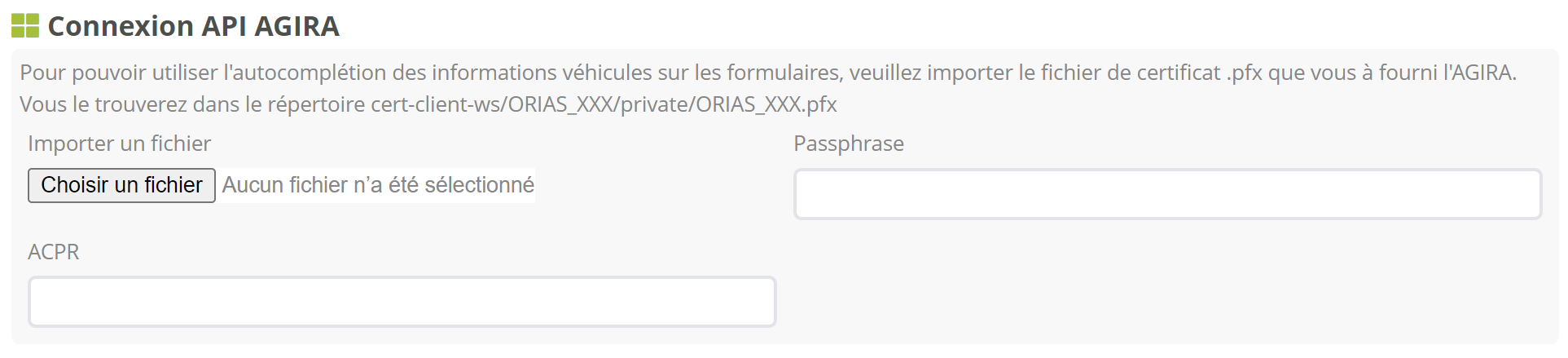Click the "private" segment of the path
Screen dimensions: 1568x358
coord(655,104)
